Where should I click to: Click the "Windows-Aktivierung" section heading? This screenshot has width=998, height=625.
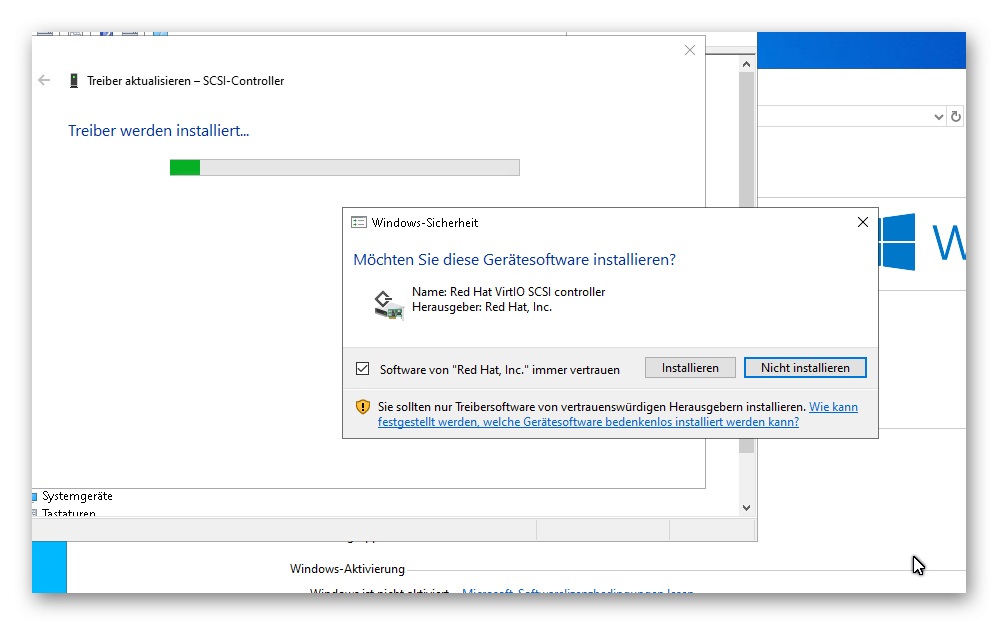click(348, 569)
